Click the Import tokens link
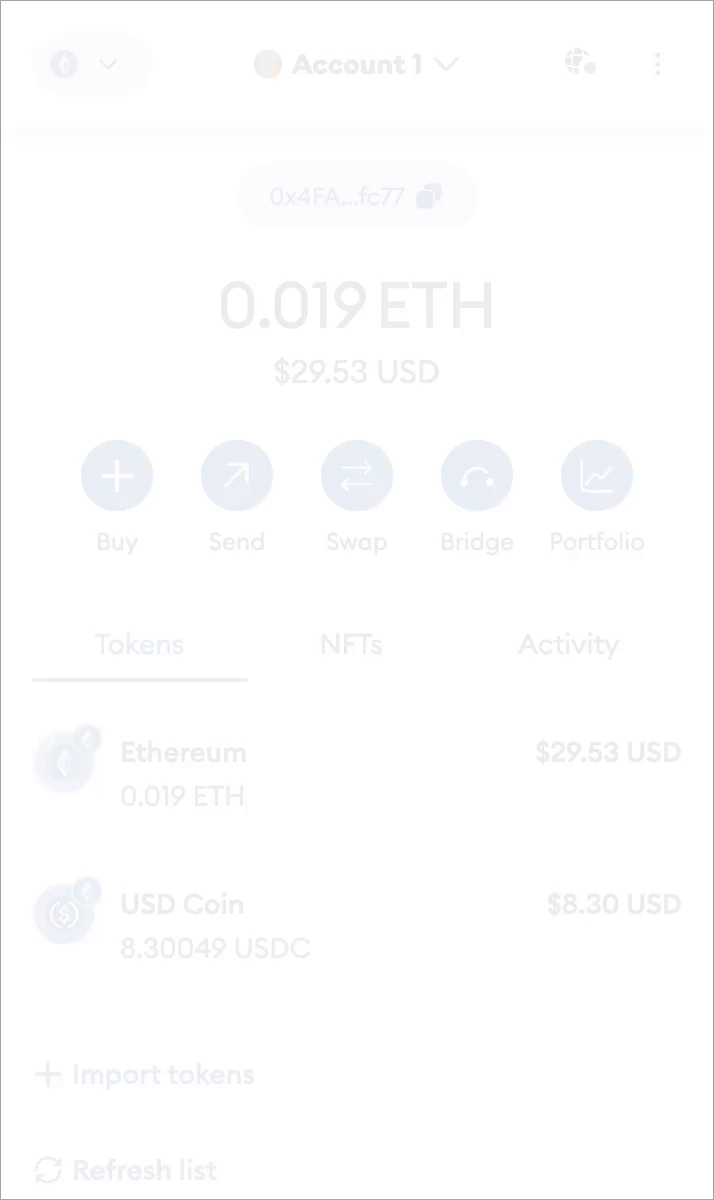 [x=145, y=1075]
